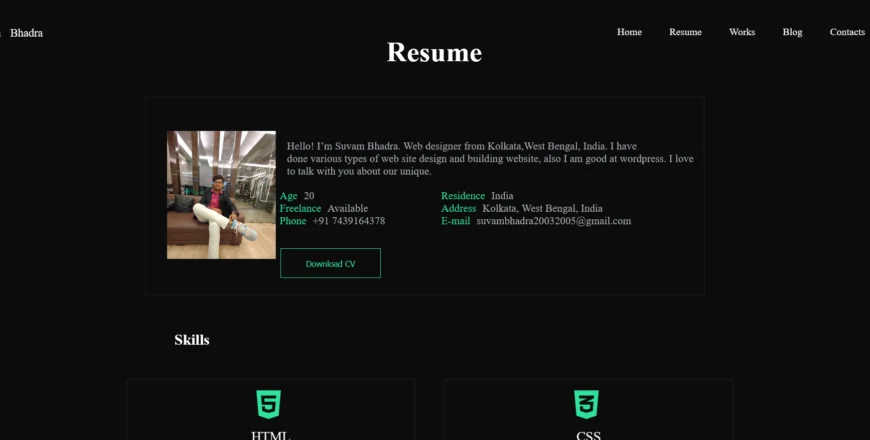
Task: Click the HTML5 shield icon
Action: (x=268, y=404)
